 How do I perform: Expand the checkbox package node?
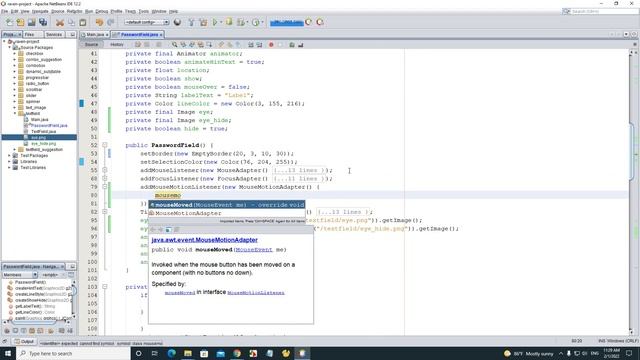click(x=15, y=53)
